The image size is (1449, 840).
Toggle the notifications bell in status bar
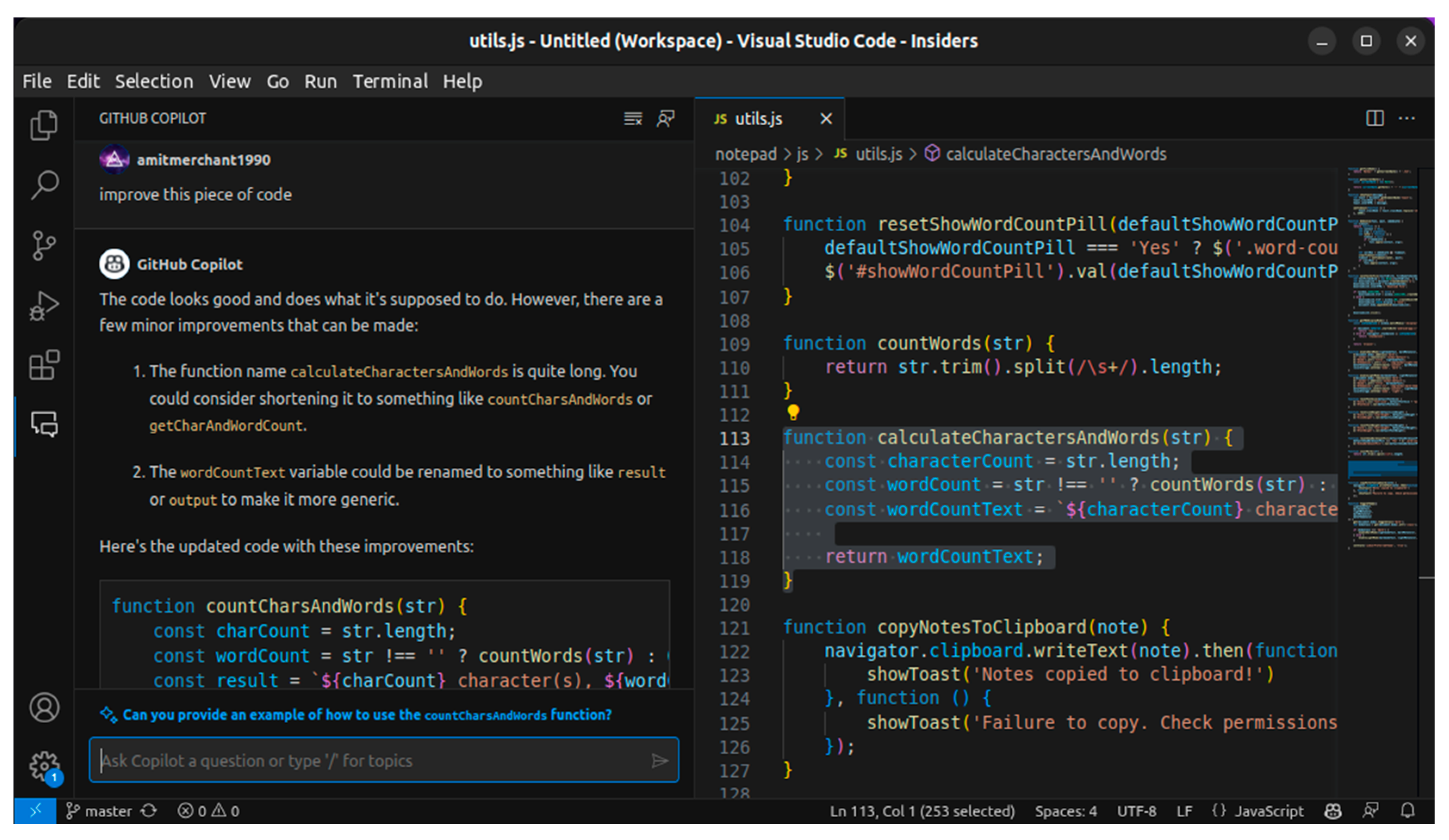point(1407,811)
